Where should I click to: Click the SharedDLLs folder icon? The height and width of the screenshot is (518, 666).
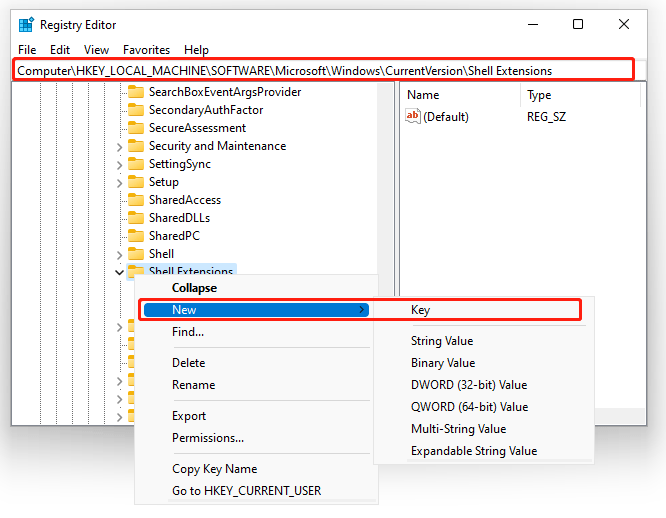[x=136, y=218]
